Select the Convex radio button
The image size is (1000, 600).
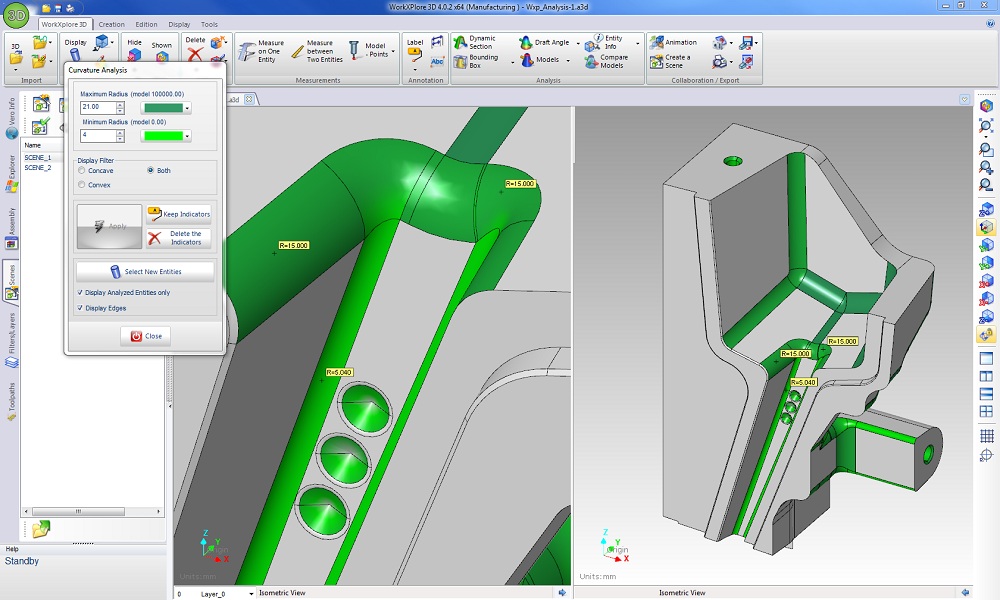point(82,185)
